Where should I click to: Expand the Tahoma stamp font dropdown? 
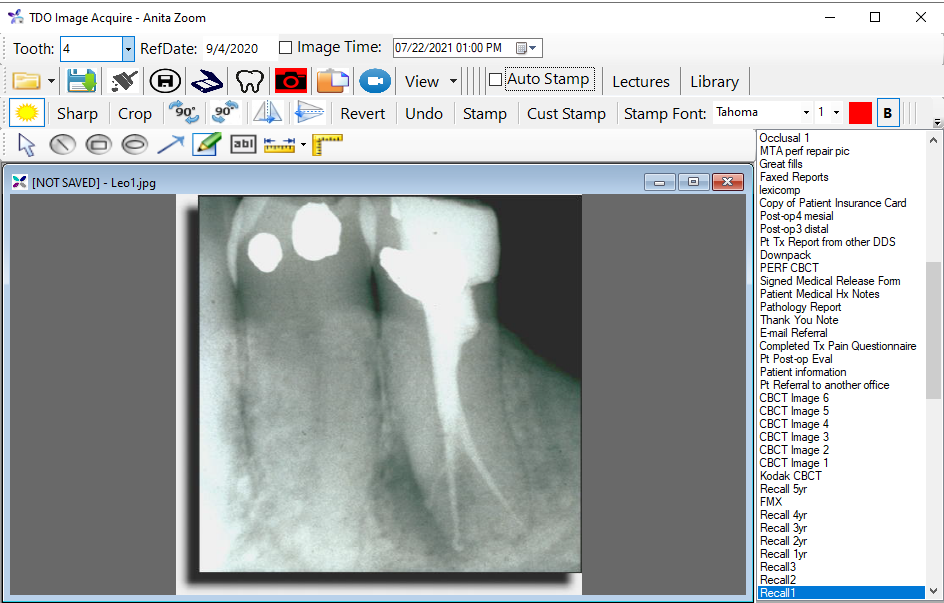tap(806, 113)
